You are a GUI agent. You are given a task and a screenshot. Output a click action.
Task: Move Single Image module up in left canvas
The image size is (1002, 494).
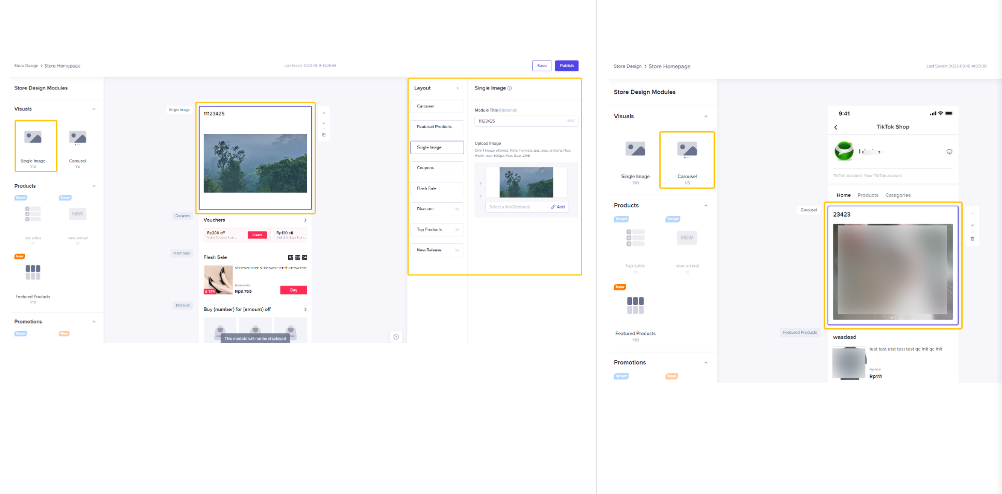pyautogui.click(x=324, y=112)
